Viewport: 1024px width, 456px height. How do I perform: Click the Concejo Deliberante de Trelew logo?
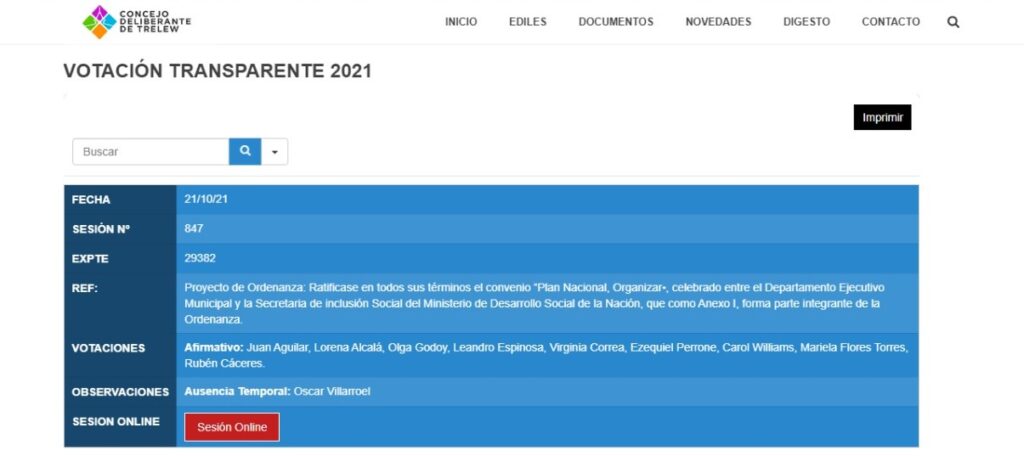click(136, 22)
